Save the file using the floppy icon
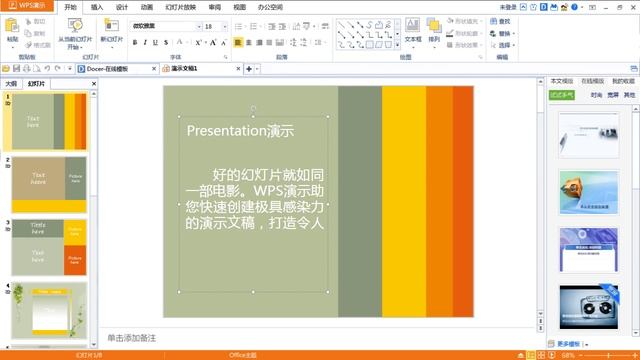640x360 pixels. point(16,69)
